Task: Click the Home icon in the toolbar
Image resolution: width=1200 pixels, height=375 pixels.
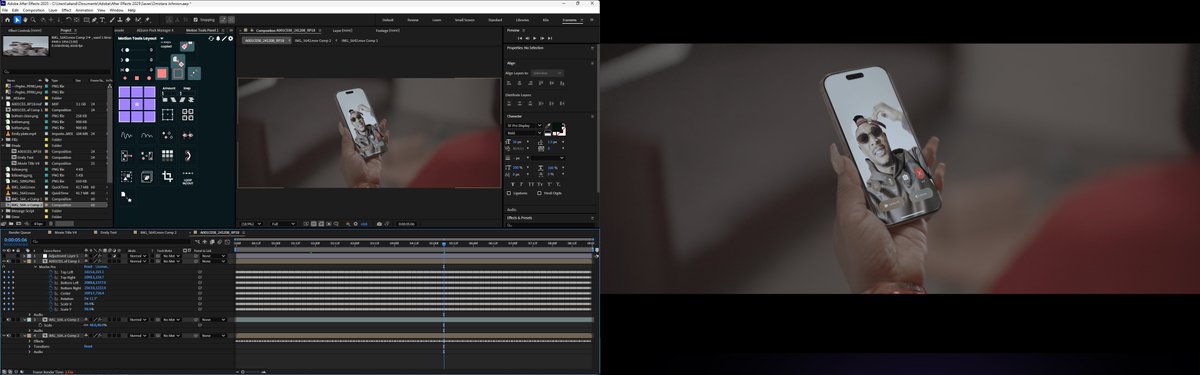Action: point(8,20)
